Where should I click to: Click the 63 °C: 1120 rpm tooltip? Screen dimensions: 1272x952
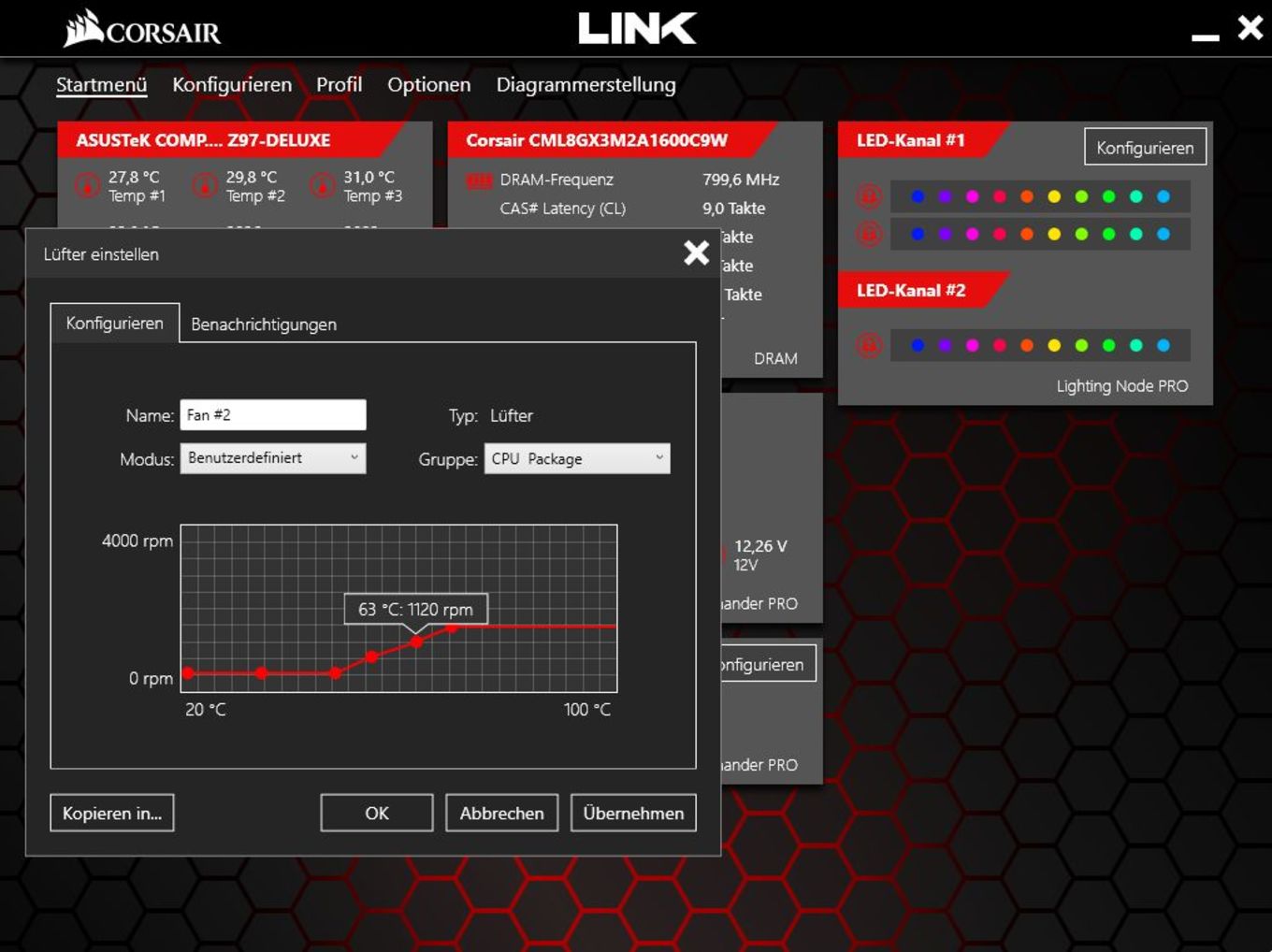point(415,609)
